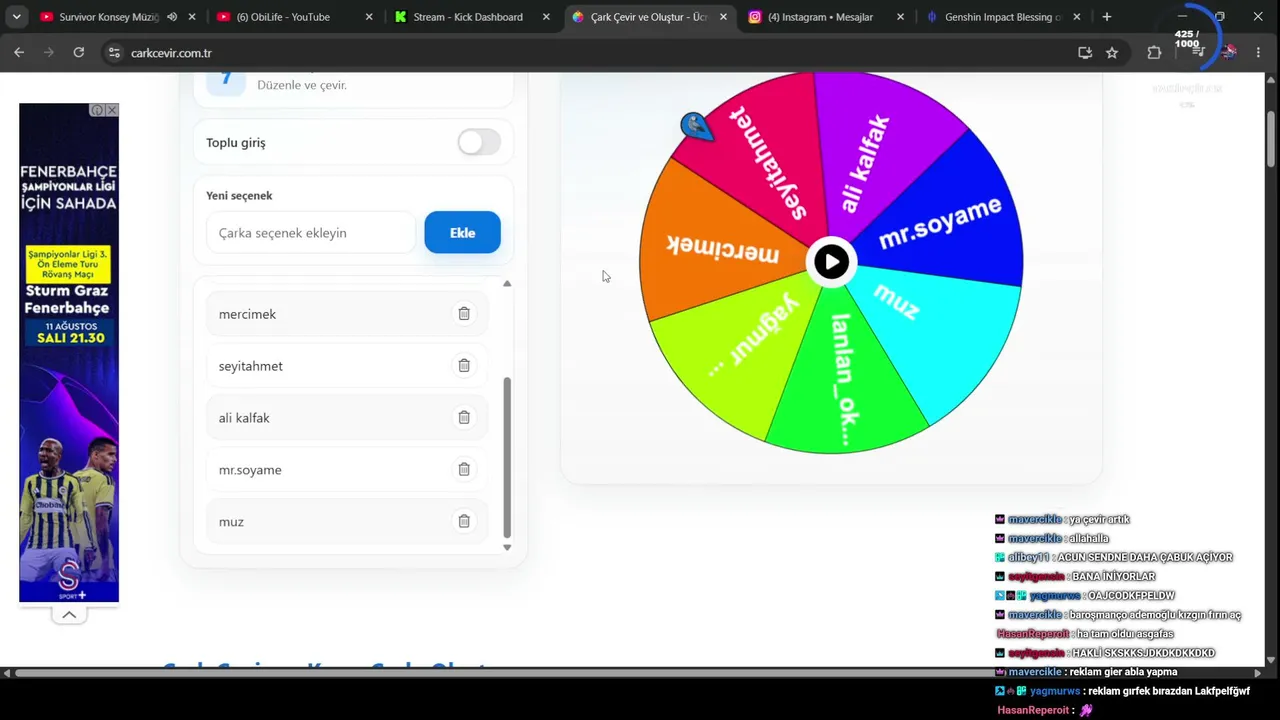This screenshot has height=720, width=1280.
Task: Go back in browser history
Action: pos(19,53)
